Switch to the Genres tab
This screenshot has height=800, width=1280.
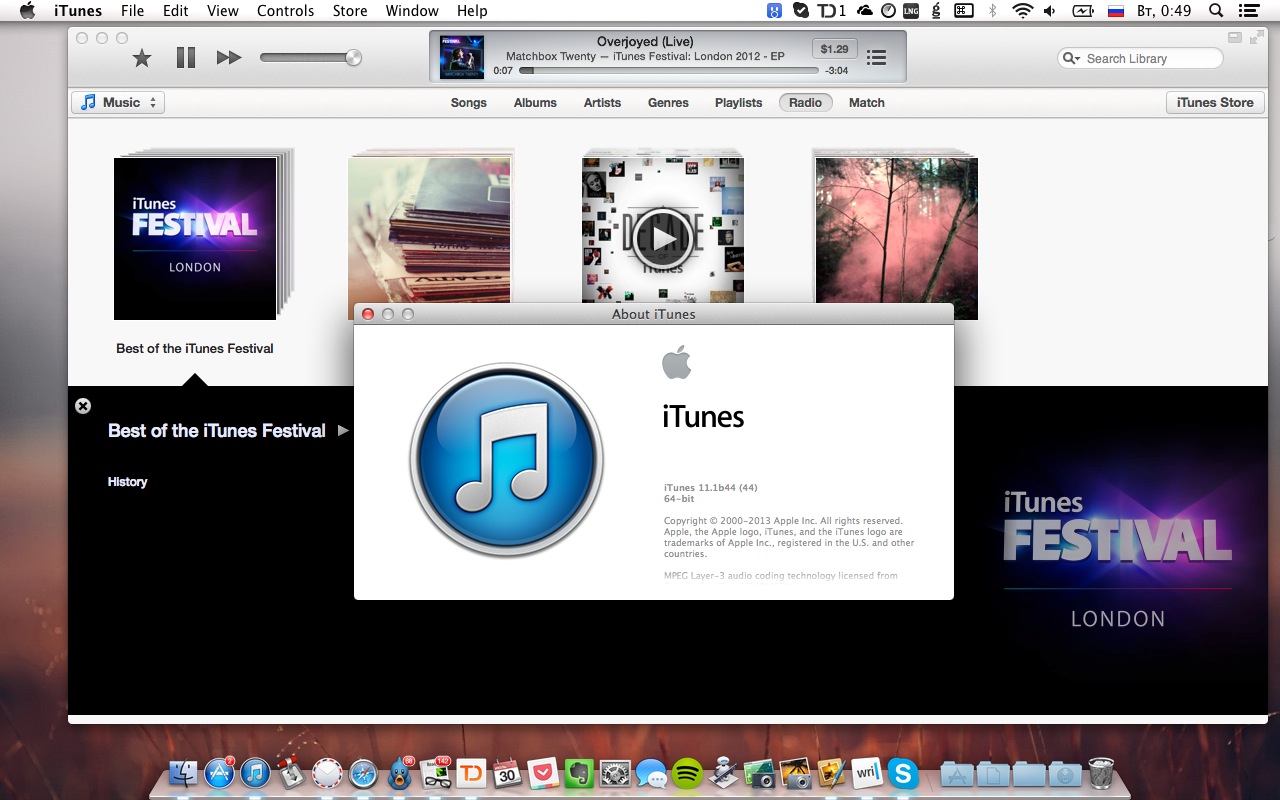668,102
